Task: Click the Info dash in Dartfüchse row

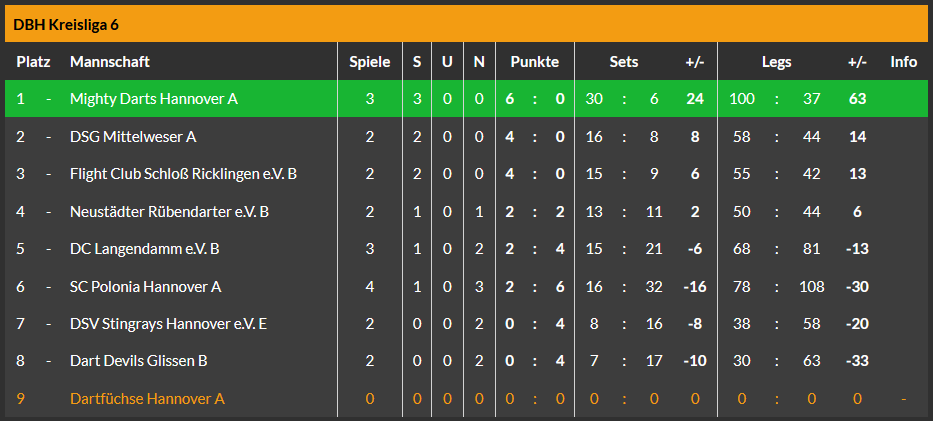Action: tap(903, 399)
